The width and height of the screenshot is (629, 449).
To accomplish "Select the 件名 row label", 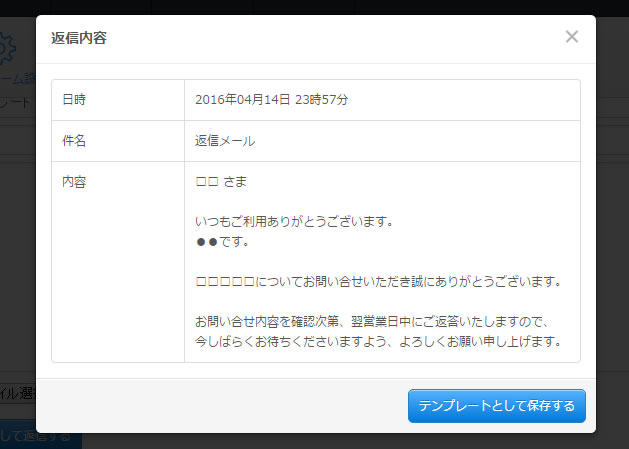I will click(74, 141).
